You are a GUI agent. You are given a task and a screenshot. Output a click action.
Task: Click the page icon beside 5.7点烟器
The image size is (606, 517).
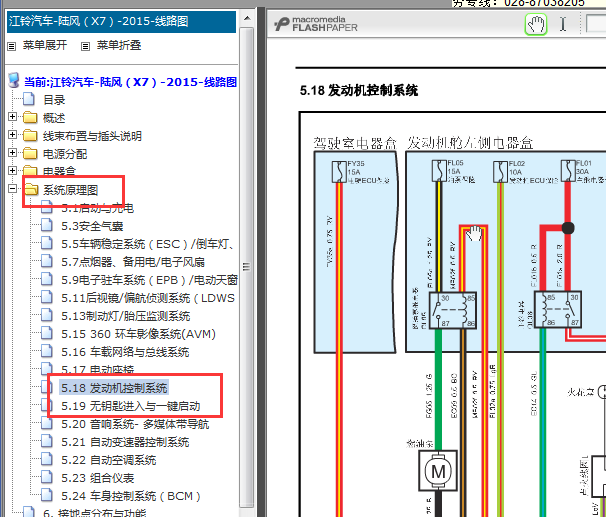[x=47, y=261]
